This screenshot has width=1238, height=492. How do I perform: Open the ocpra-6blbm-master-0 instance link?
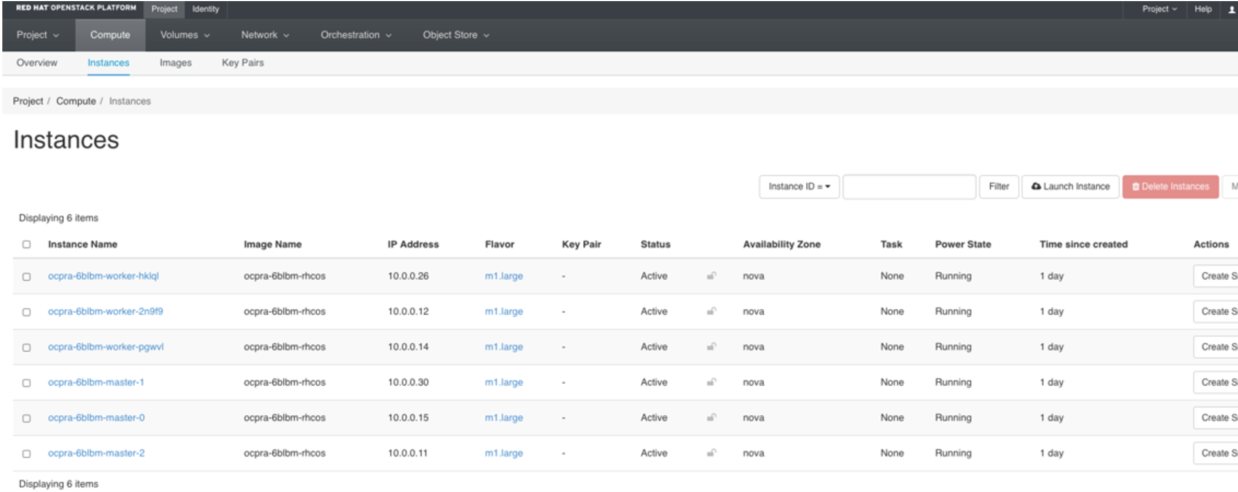coord(96,418)
